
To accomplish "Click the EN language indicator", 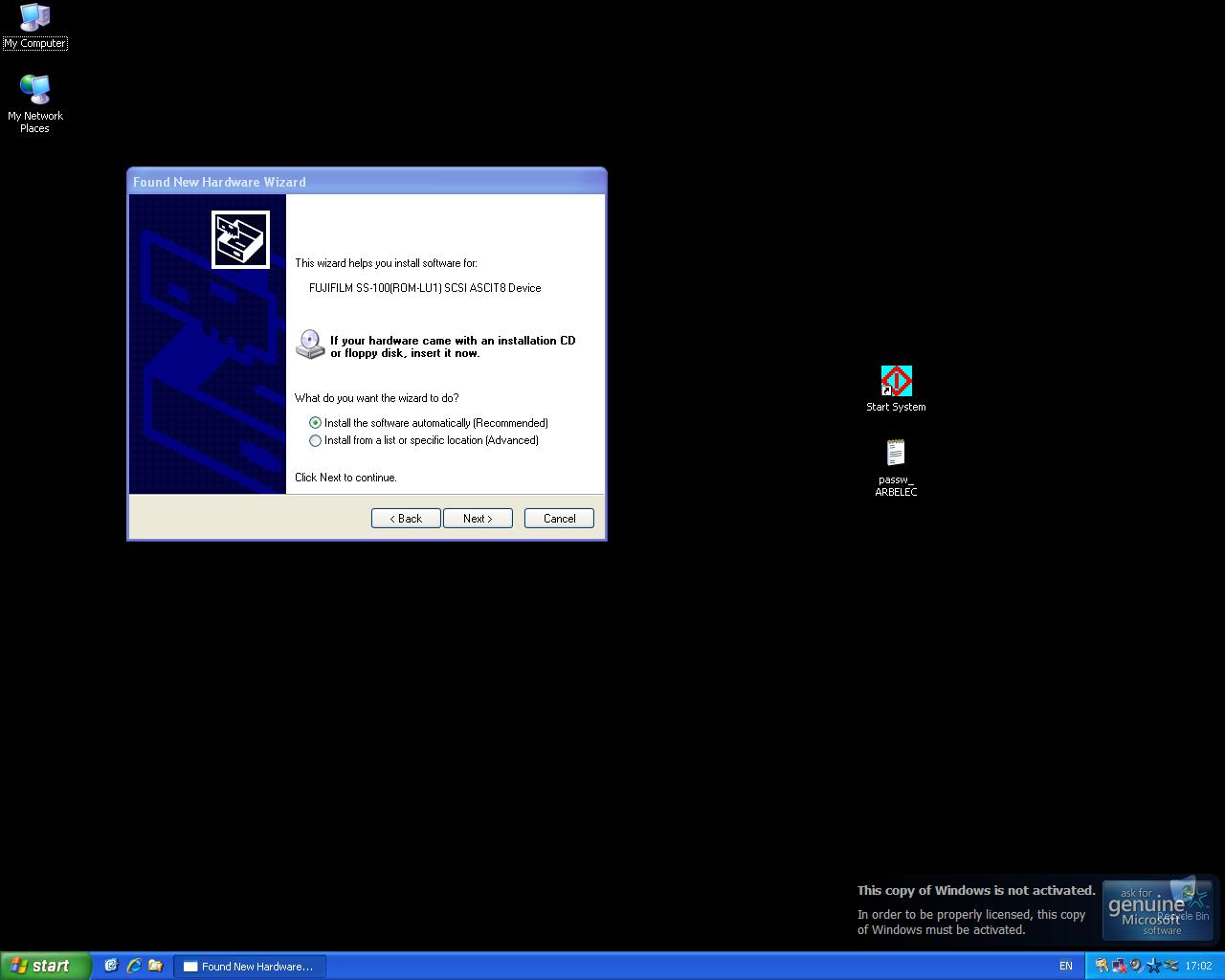I will [x=1065, y=966].
